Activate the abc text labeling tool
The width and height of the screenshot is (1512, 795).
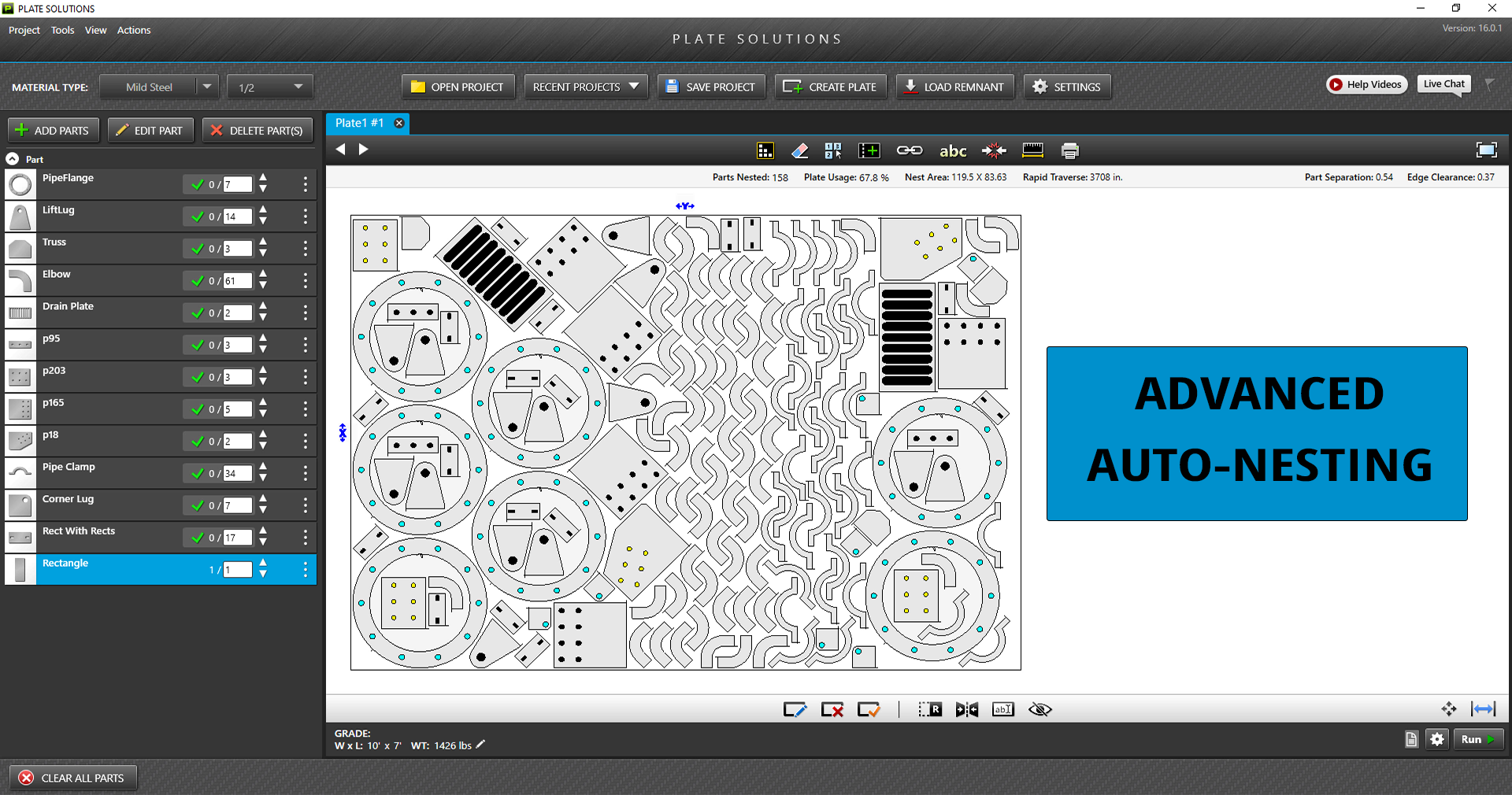953,150
